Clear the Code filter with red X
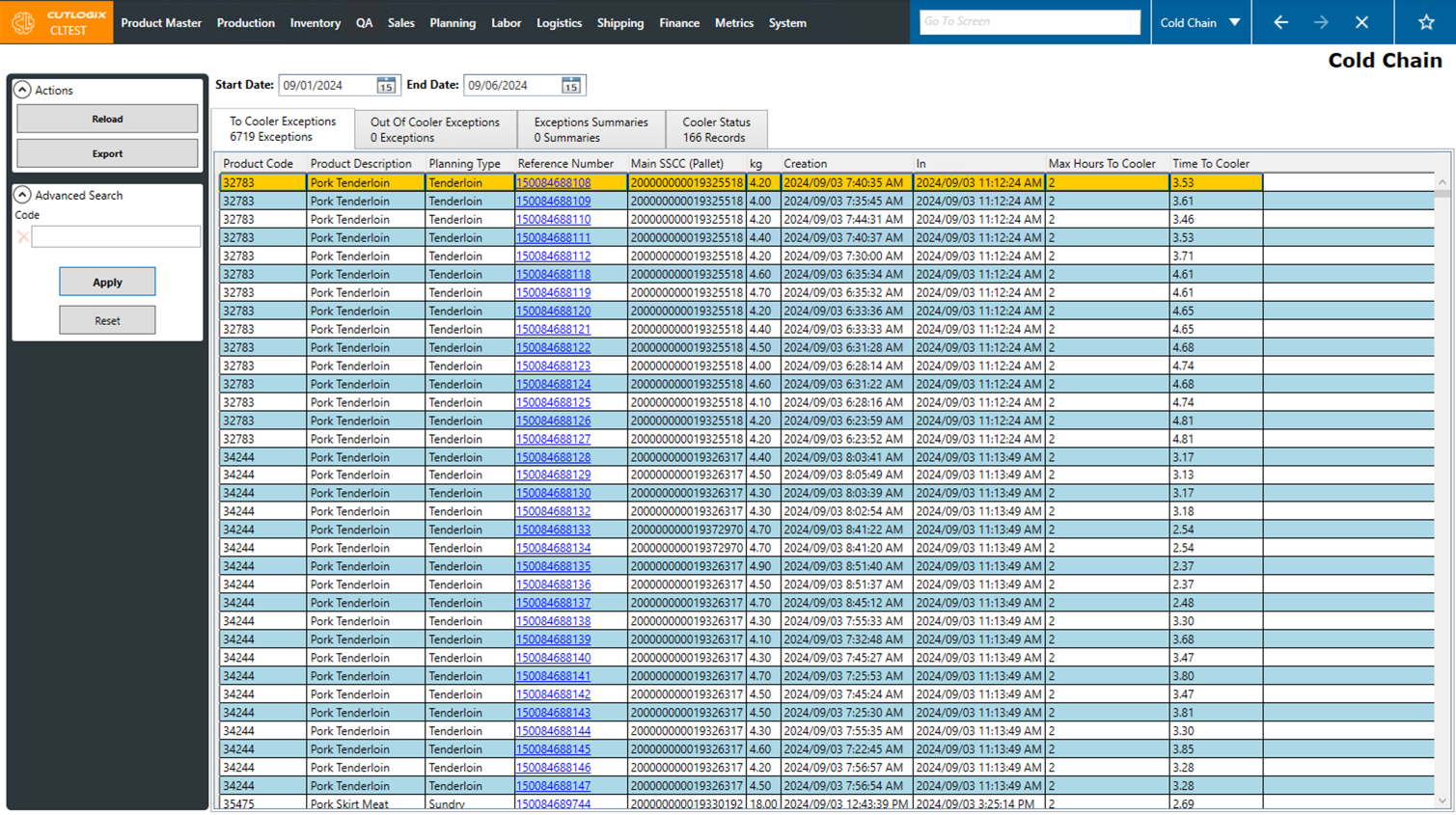This screenshot has height=815, width=1456. [x=23, y=236]
